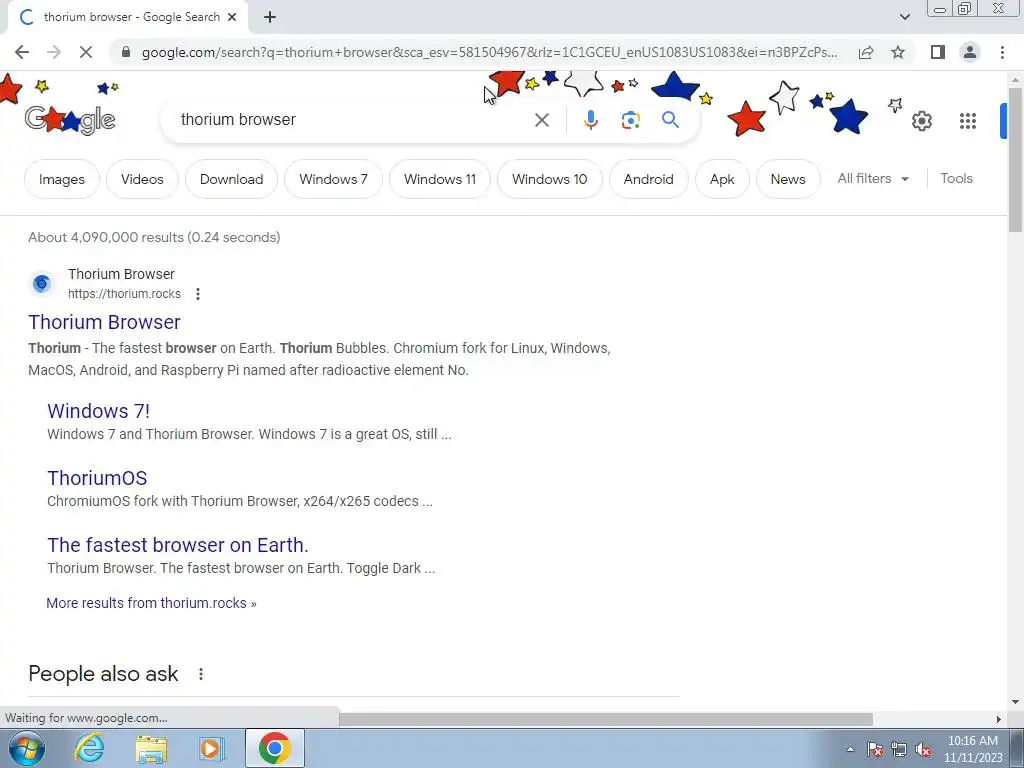Open Google quick settings gear
The width and height of the screenshot is (1024, 768).
(x=921, y=121)
